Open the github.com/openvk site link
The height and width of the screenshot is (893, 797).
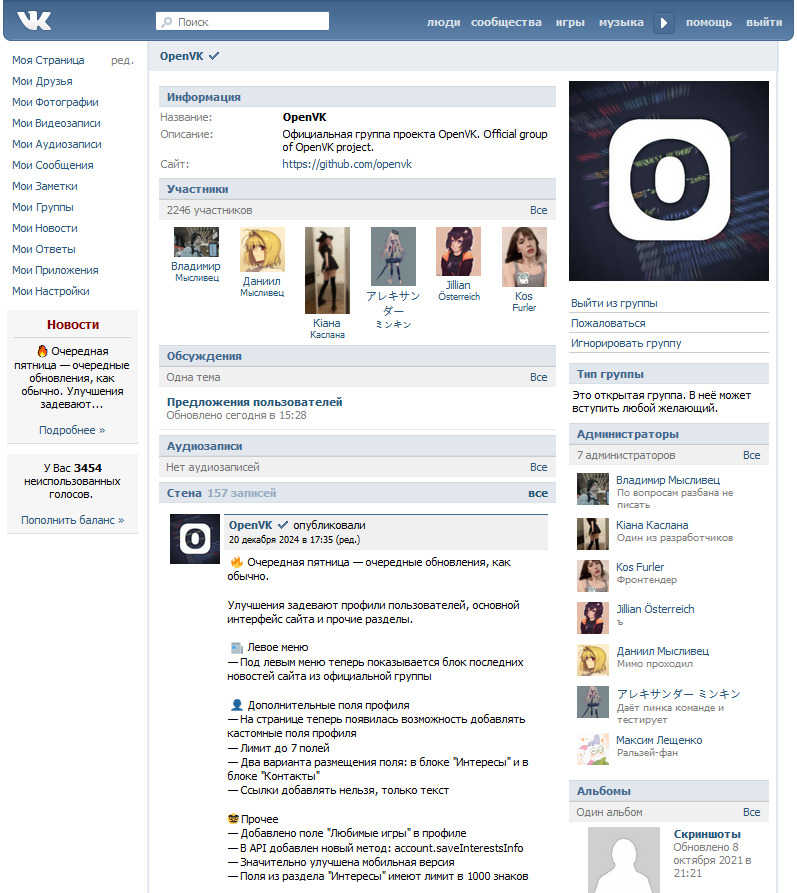tap(347, 164)
